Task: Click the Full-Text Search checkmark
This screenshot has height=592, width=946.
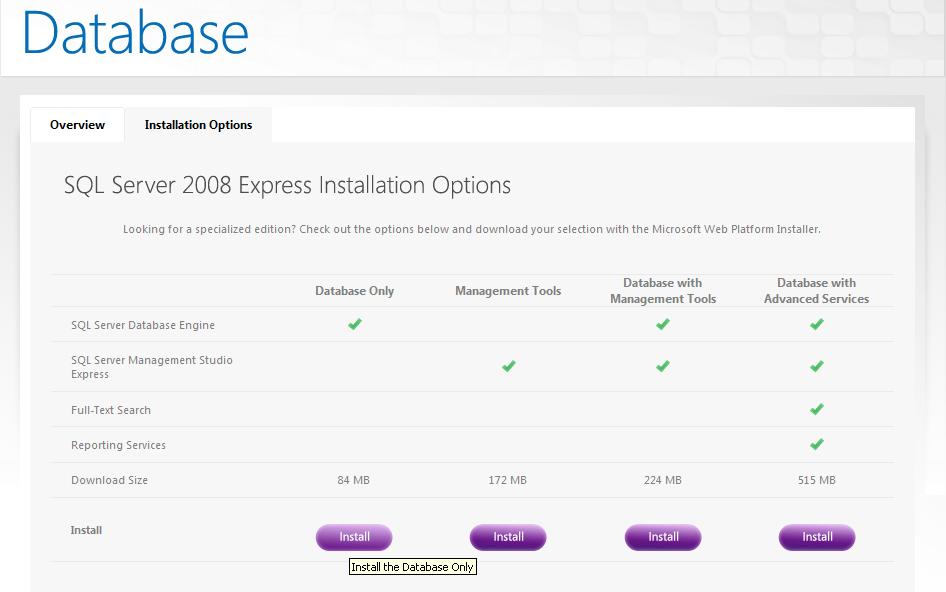Action: tap(817, 409)
